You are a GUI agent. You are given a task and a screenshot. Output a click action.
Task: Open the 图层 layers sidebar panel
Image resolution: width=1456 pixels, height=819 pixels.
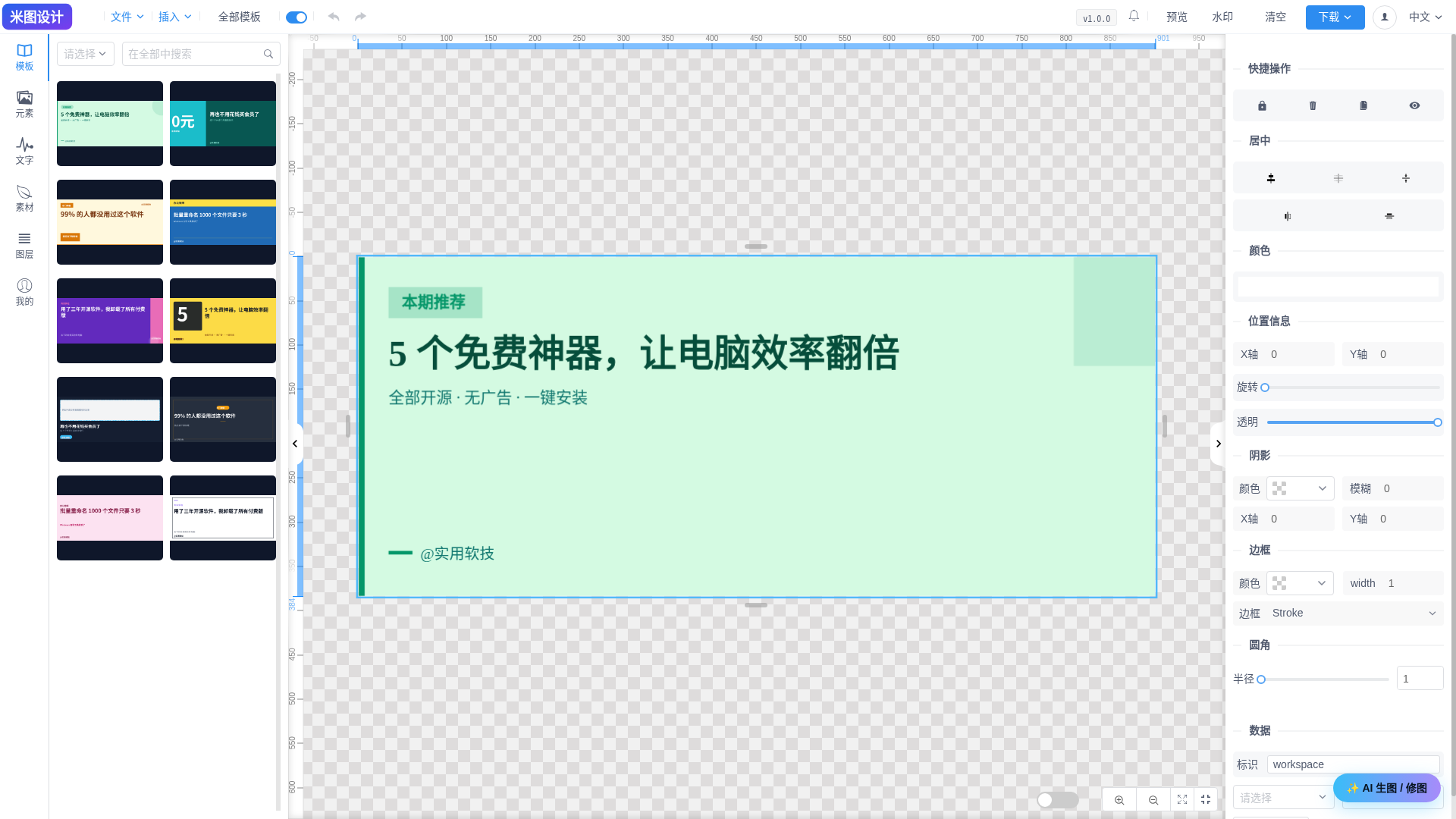pyautogui.click(x=24, y=246)
